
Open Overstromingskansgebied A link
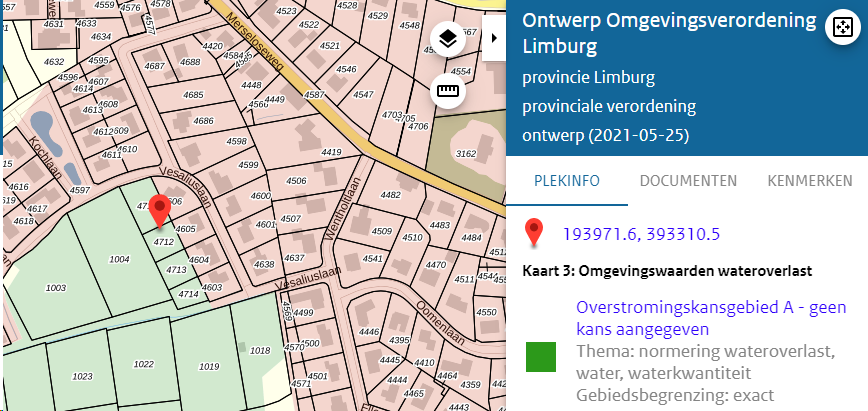tap(711, 318)
